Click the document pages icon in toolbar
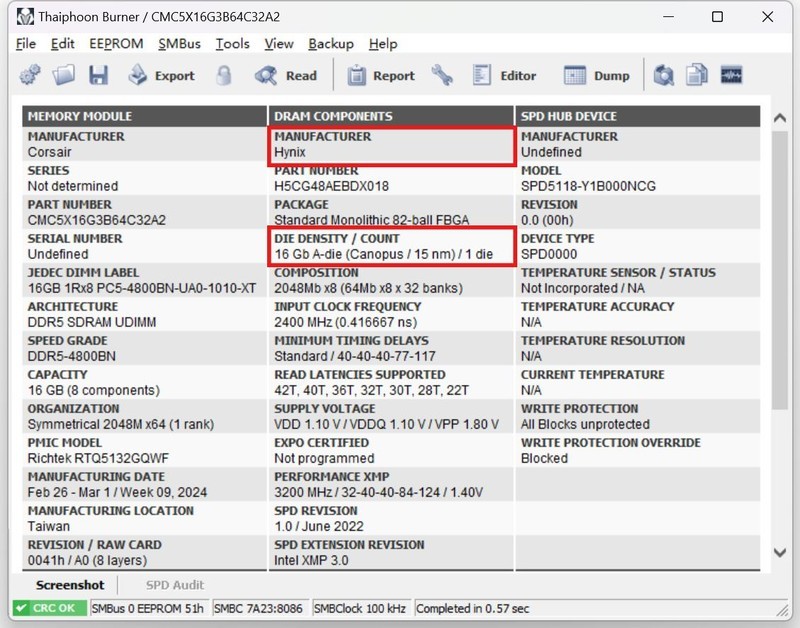This screenshot has height=628, width=800. (697, 75)
